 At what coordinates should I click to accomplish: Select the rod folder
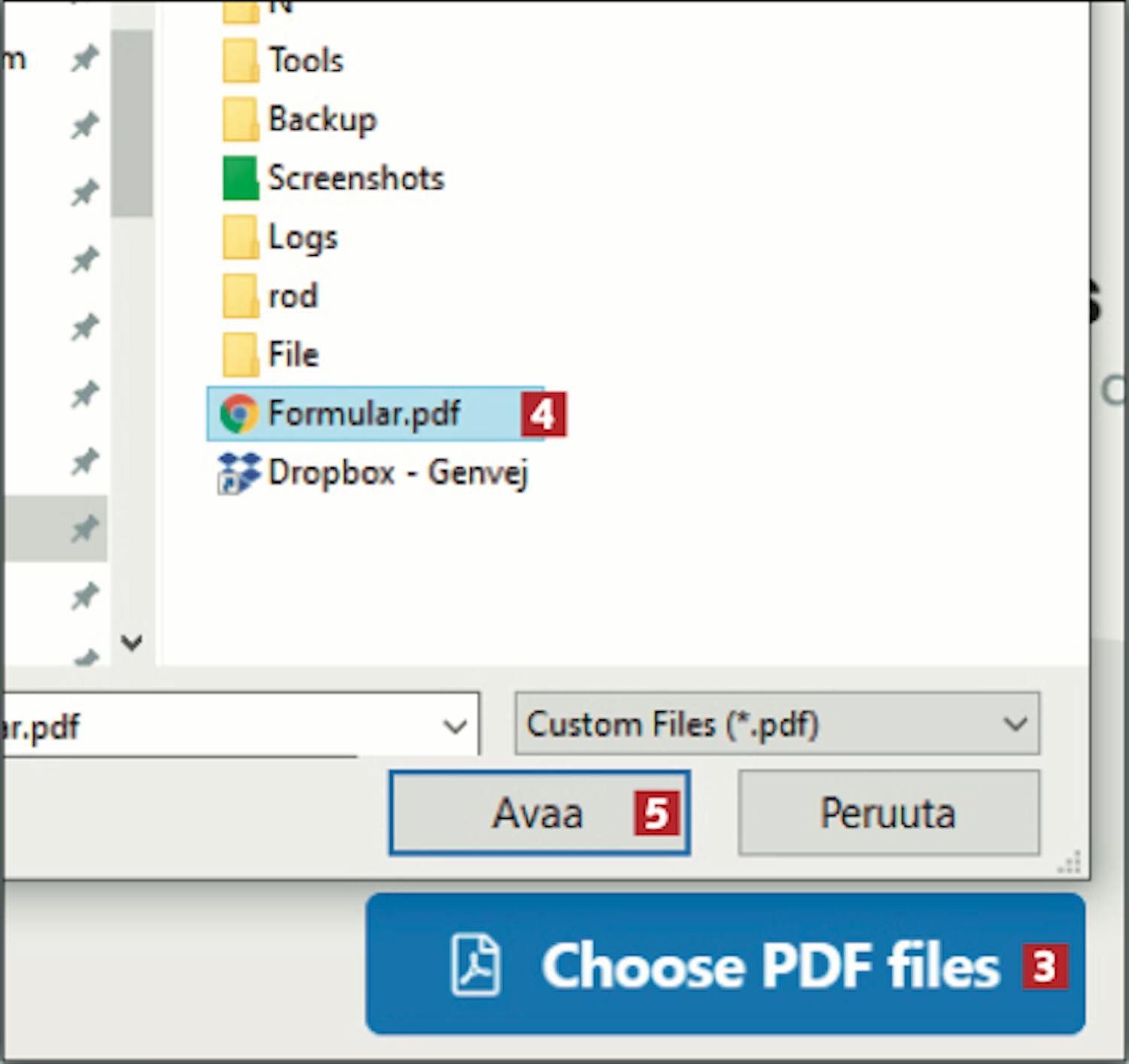coord(292,296)
